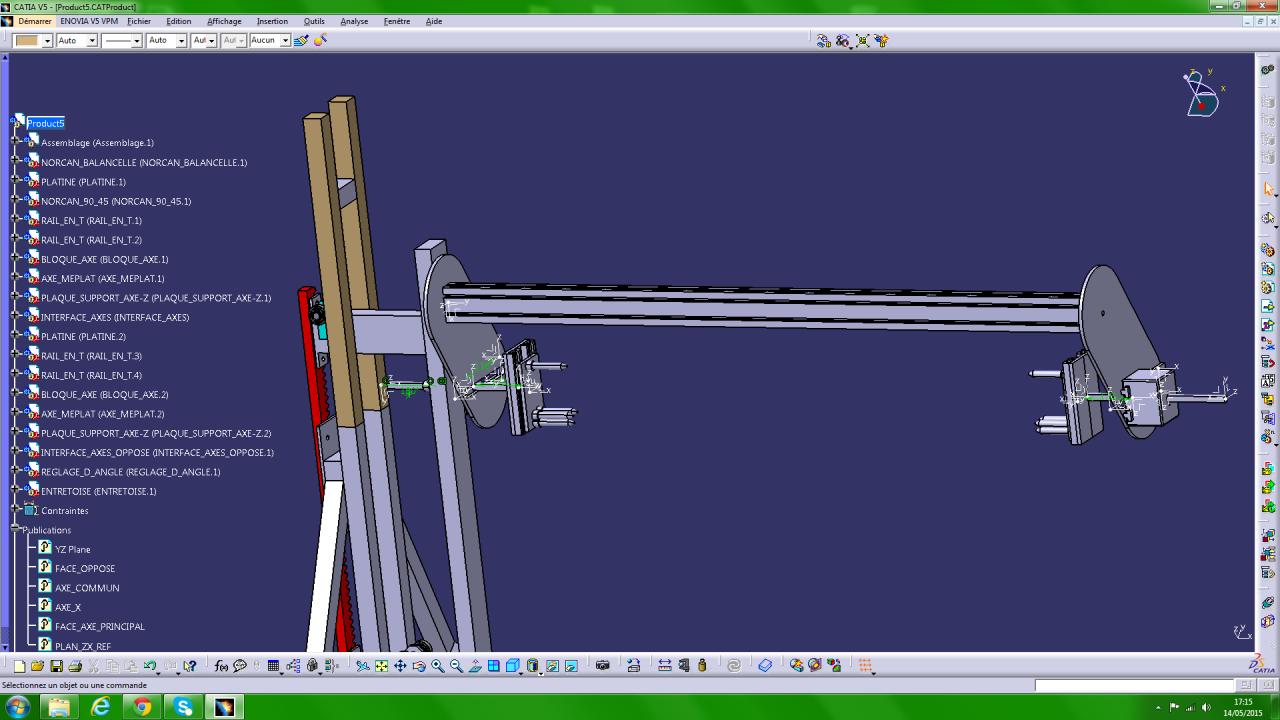
Task: Open the Démarrer menu
Action: (x=35, y=21)
